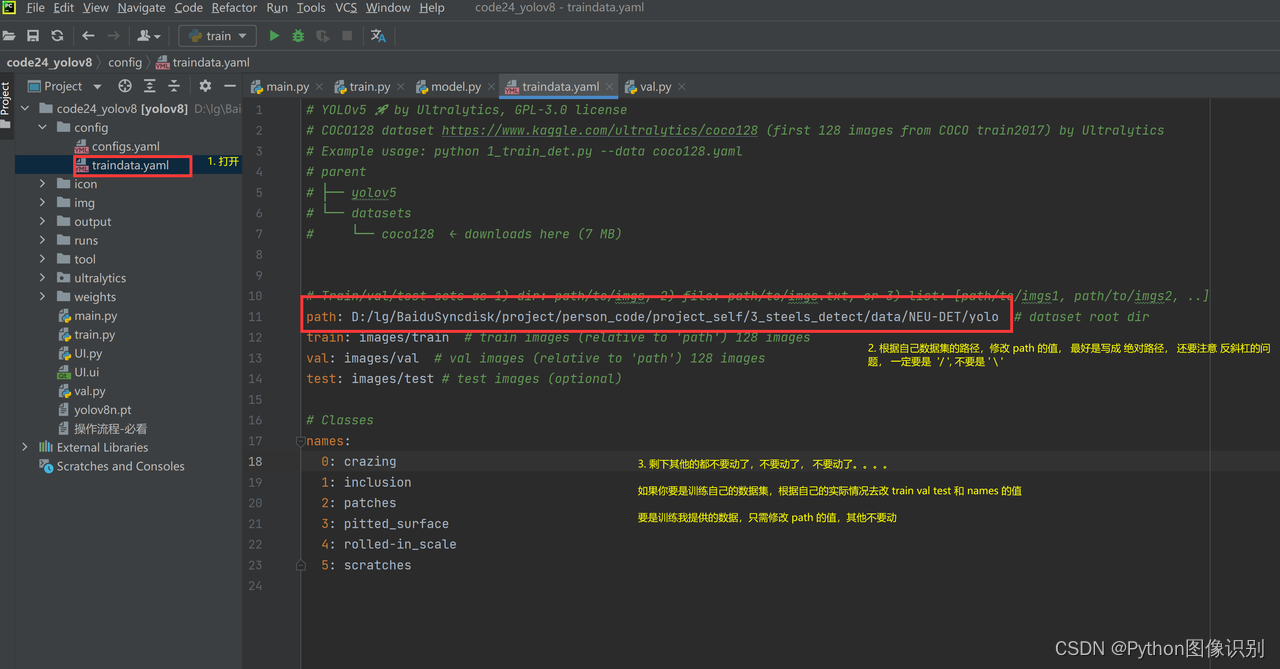Close the train.py editor tab

[400, 87]
